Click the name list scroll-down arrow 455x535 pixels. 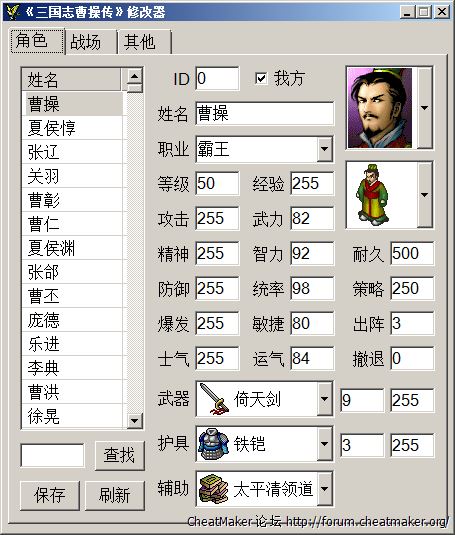tap(134, 421)
